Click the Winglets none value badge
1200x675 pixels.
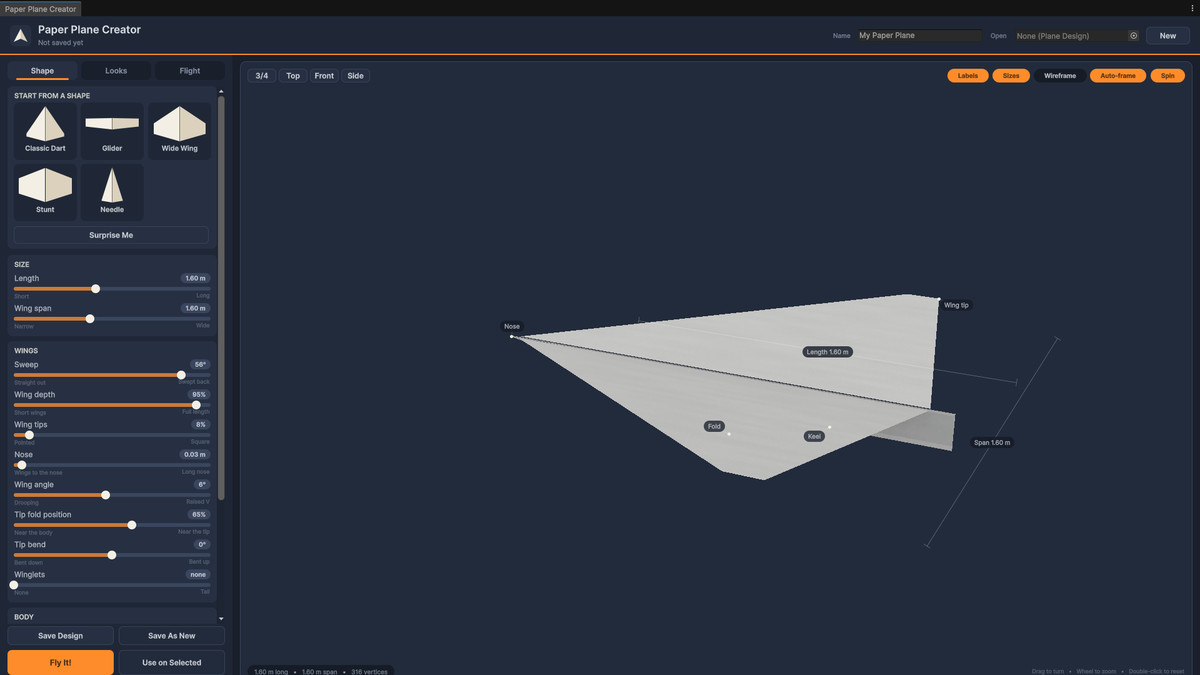tap(198, 575)
